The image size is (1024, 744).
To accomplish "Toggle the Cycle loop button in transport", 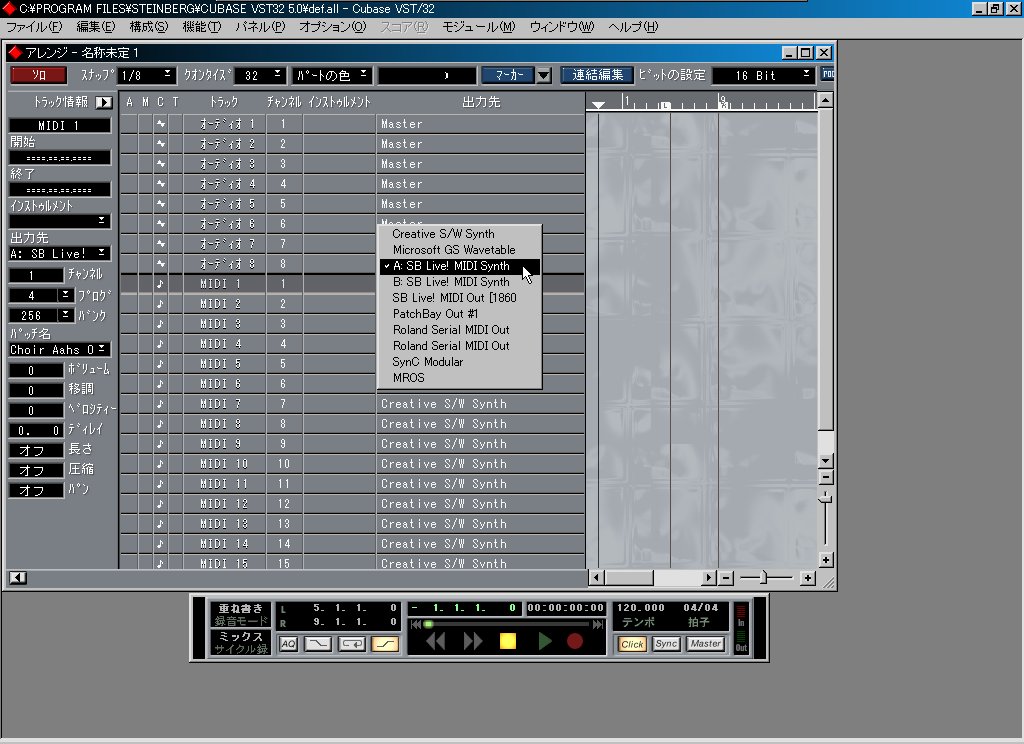I will point(352,644).
